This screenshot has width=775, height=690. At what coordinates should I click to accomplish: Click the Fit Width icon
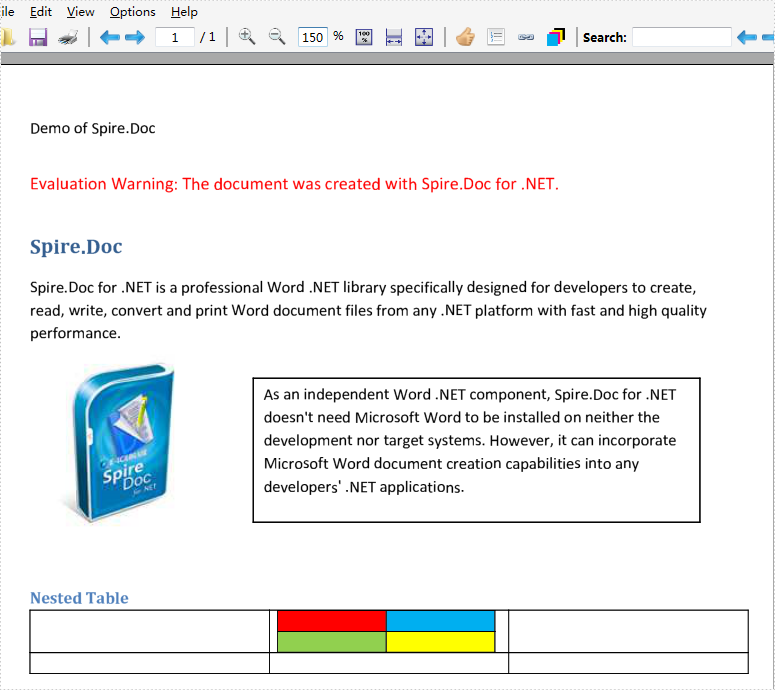coord(394,37)
